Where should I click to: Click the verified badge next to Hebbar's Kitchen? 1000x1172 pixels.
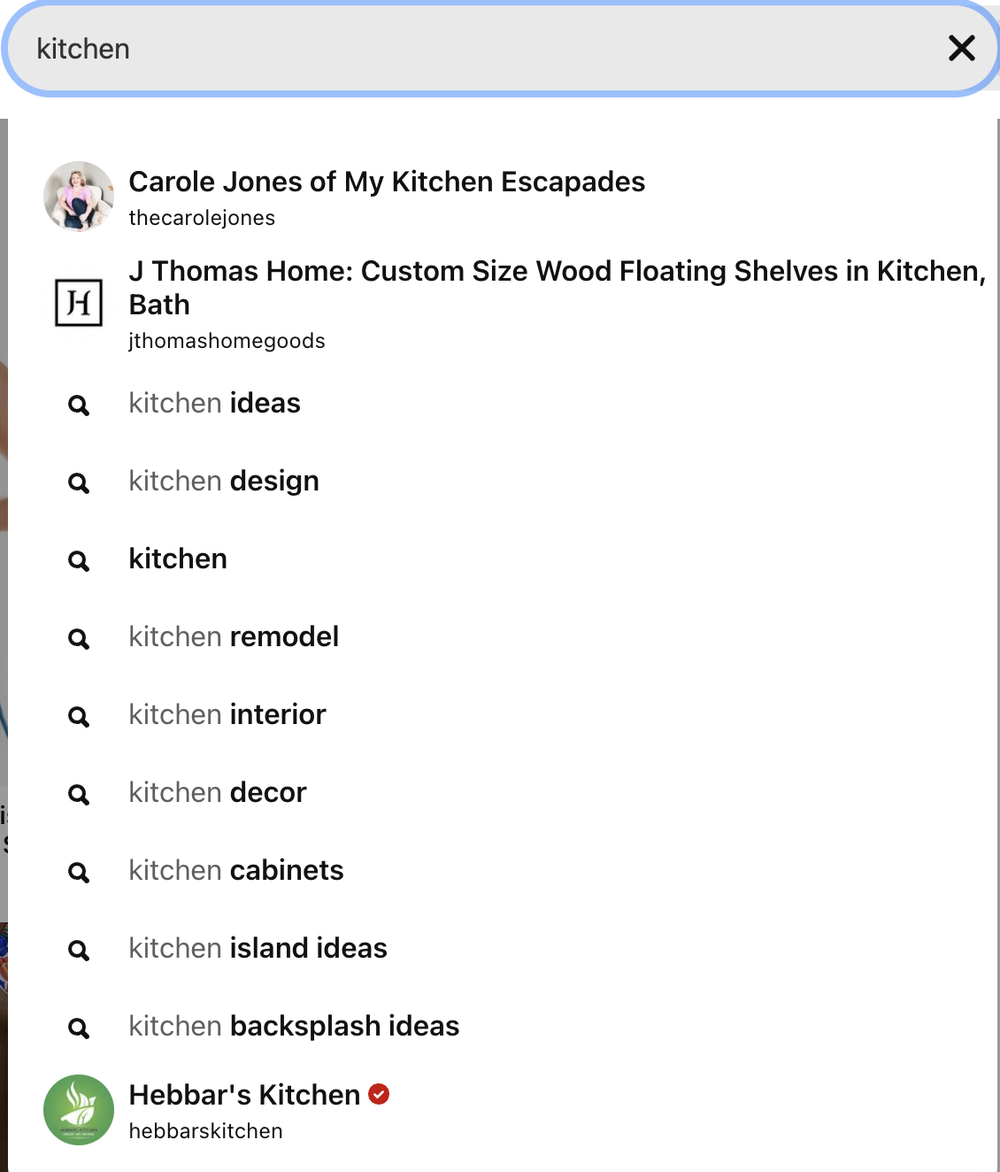379,1094
